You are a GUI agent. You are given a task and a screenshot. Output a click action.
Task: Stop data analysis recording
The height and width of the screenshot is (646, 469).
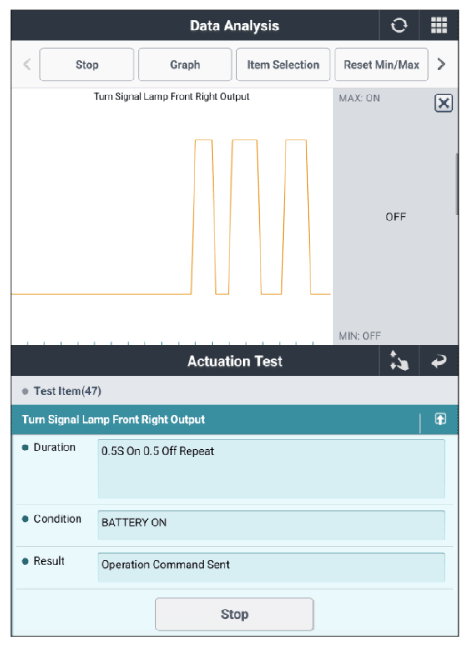click(x=87, y=65)
